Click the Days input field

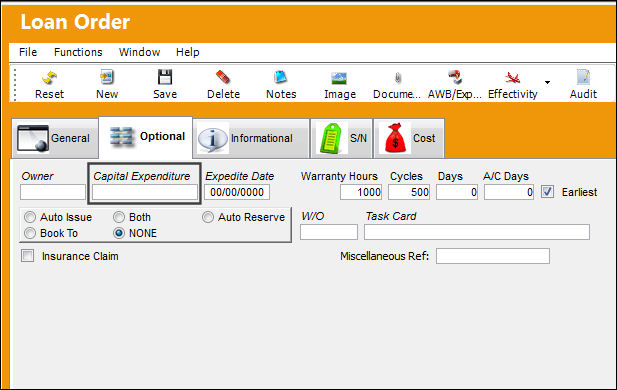457,192
